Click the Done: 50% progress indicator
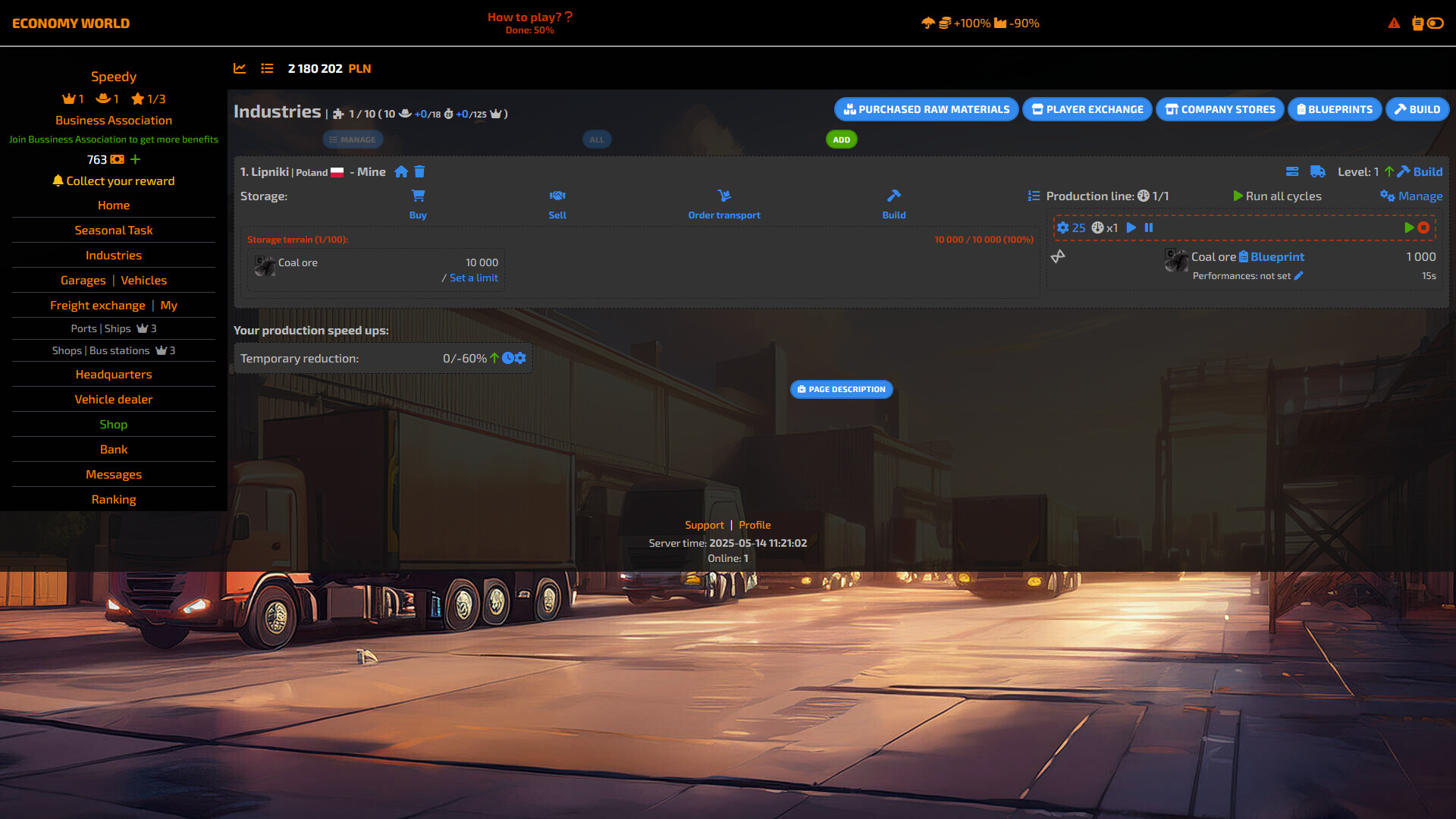The width and height of the screenshot is (1456, 819). [x=529, y=30]
